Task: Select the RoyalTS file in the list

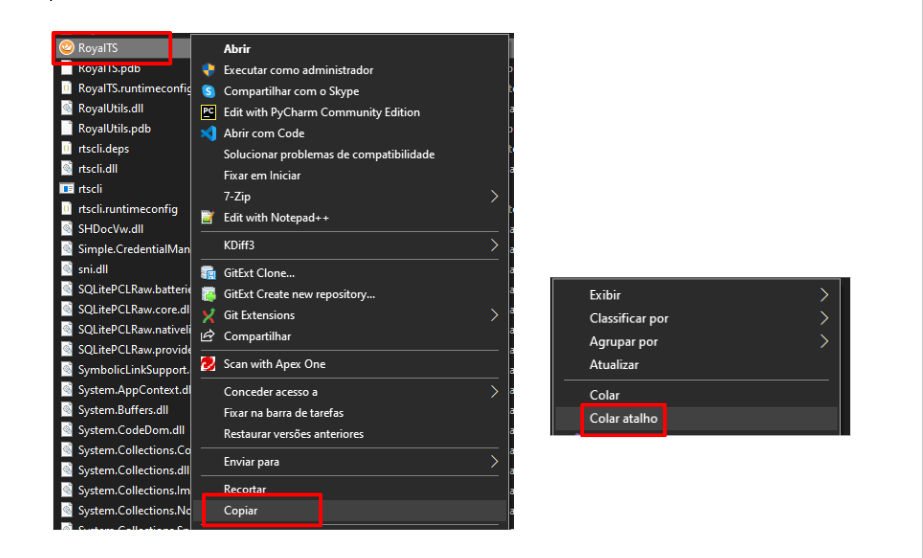Action: coord(98,47)
